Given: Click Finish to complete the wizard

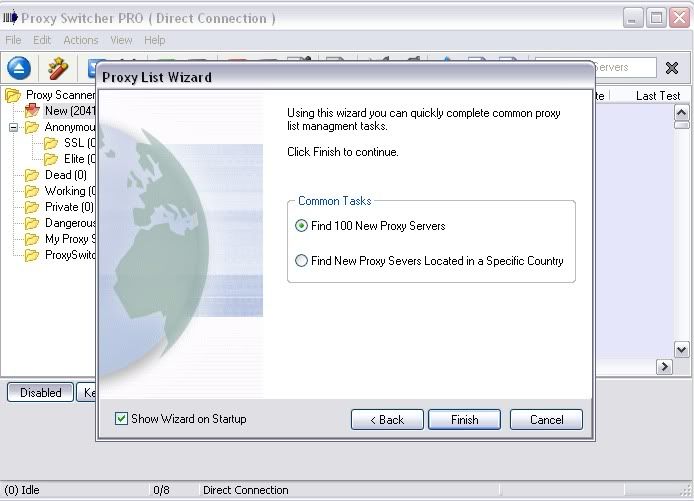Looking at the screenshot, I should (x=464, y=419).
